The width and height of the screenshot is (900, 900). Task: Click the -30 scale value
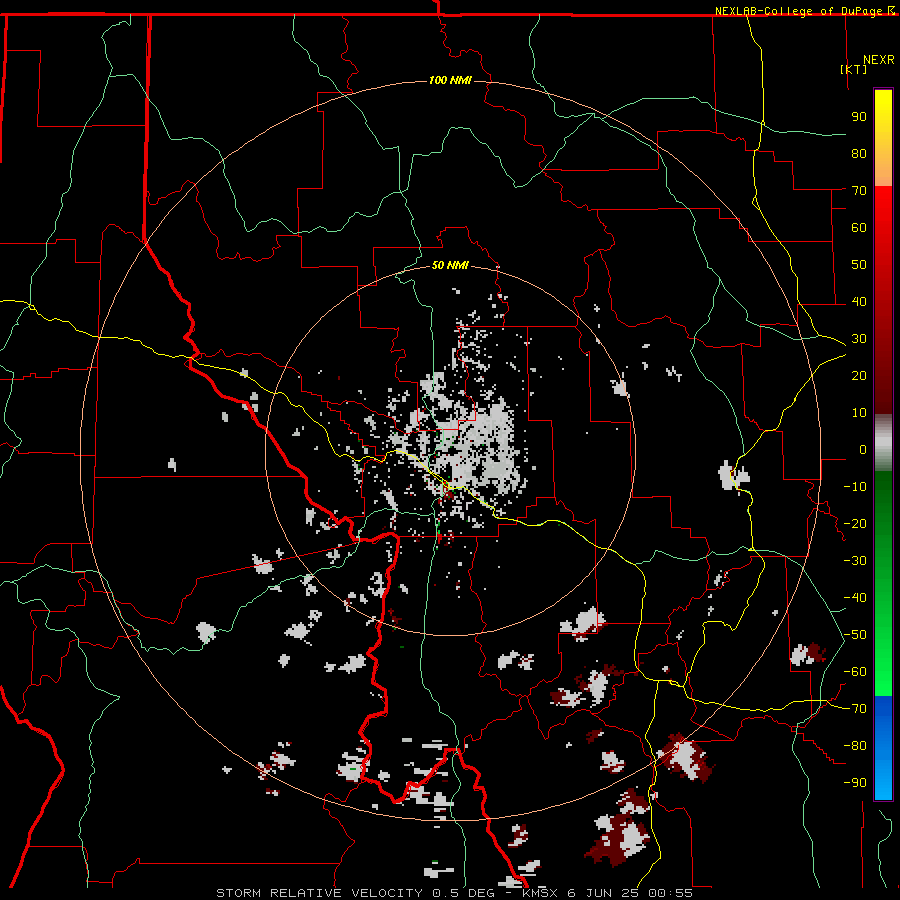855,561
